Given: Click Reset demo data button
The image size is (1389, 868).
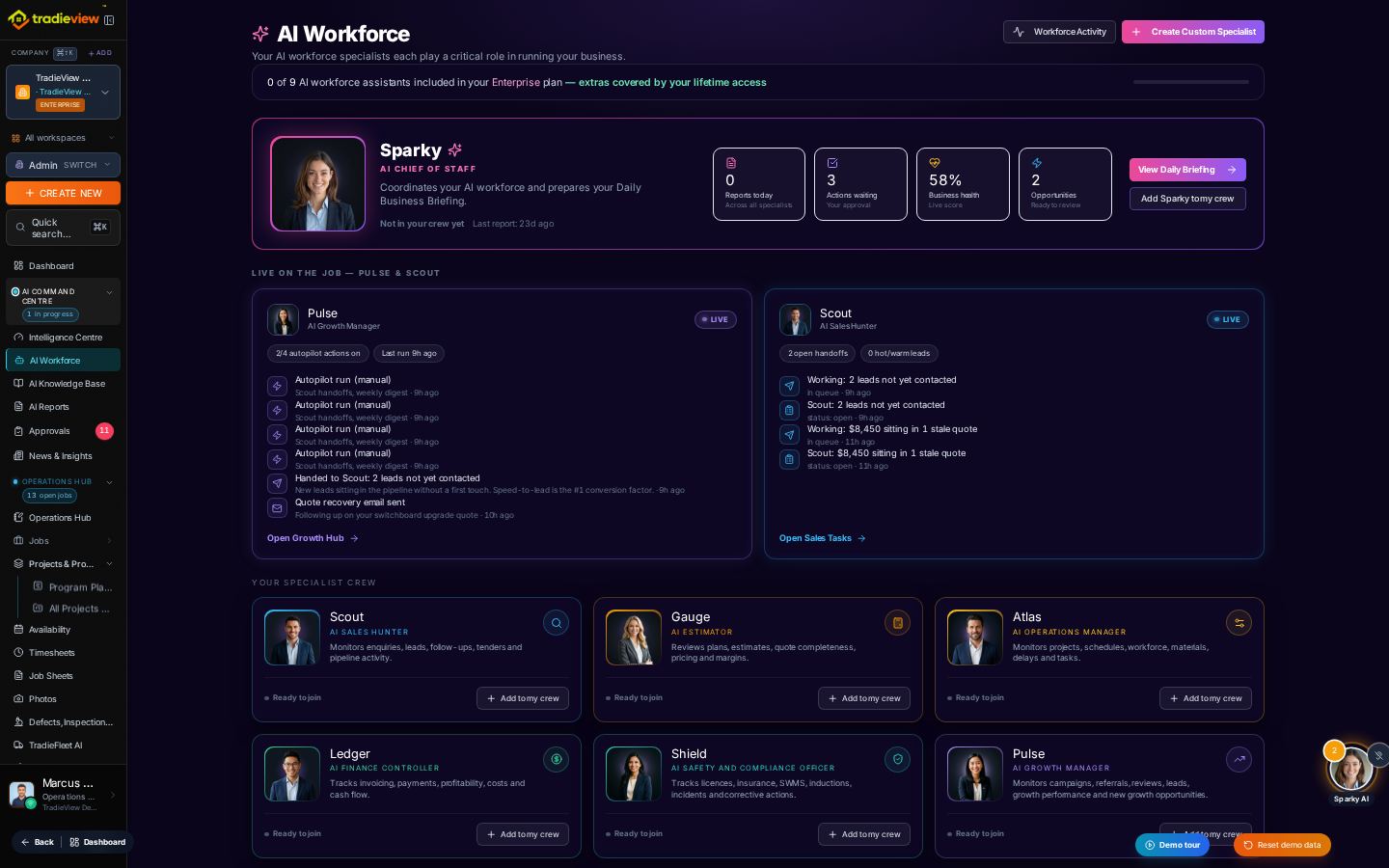Looking at the screenshot, I should coord(1282,845).
